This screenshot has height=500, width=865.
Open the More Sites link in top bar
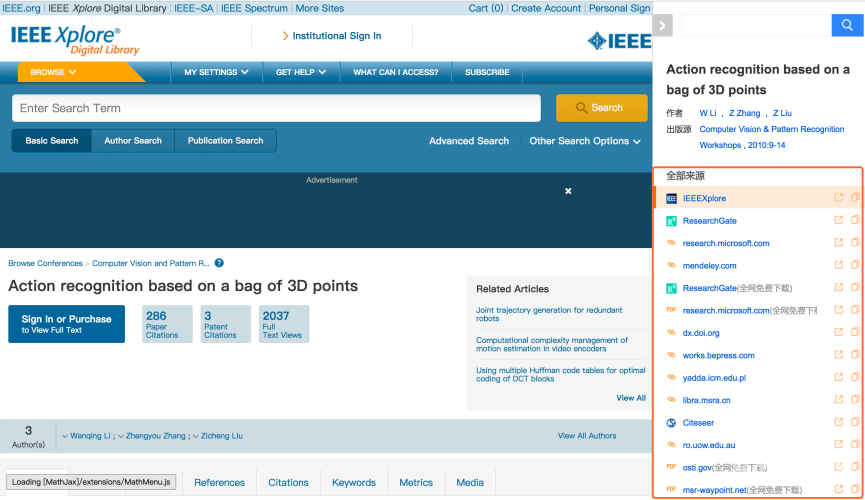[319, 8]
